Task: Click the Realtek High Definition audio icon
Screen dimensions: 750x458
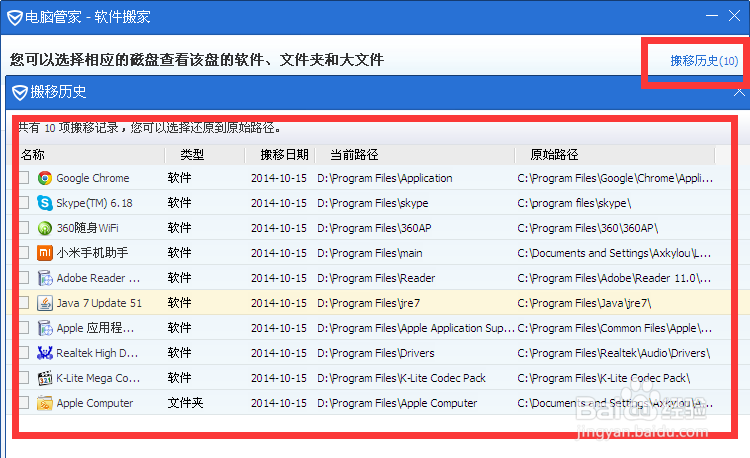Action: click(x=45, y=353)
